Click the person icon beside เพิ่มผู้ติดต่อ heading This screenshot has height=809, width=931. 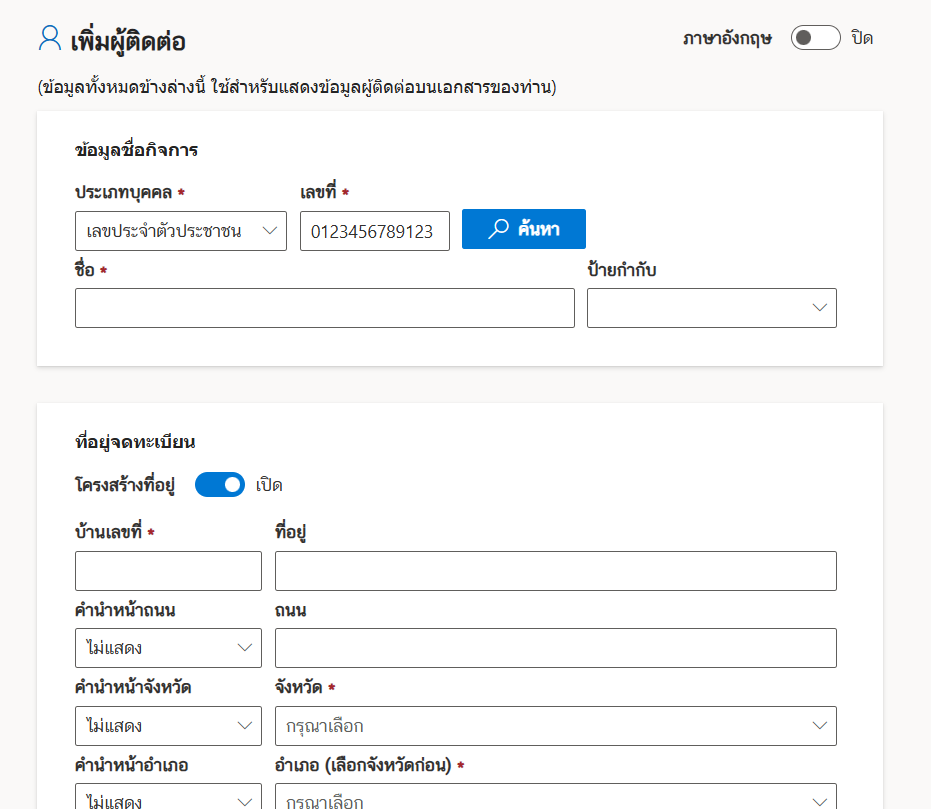tap(49, 39)
